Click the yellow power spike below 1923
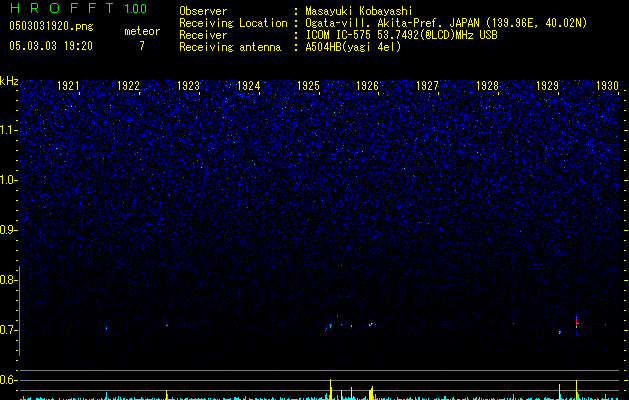Viewport: 629px width, 400px height. coord(166,394)
